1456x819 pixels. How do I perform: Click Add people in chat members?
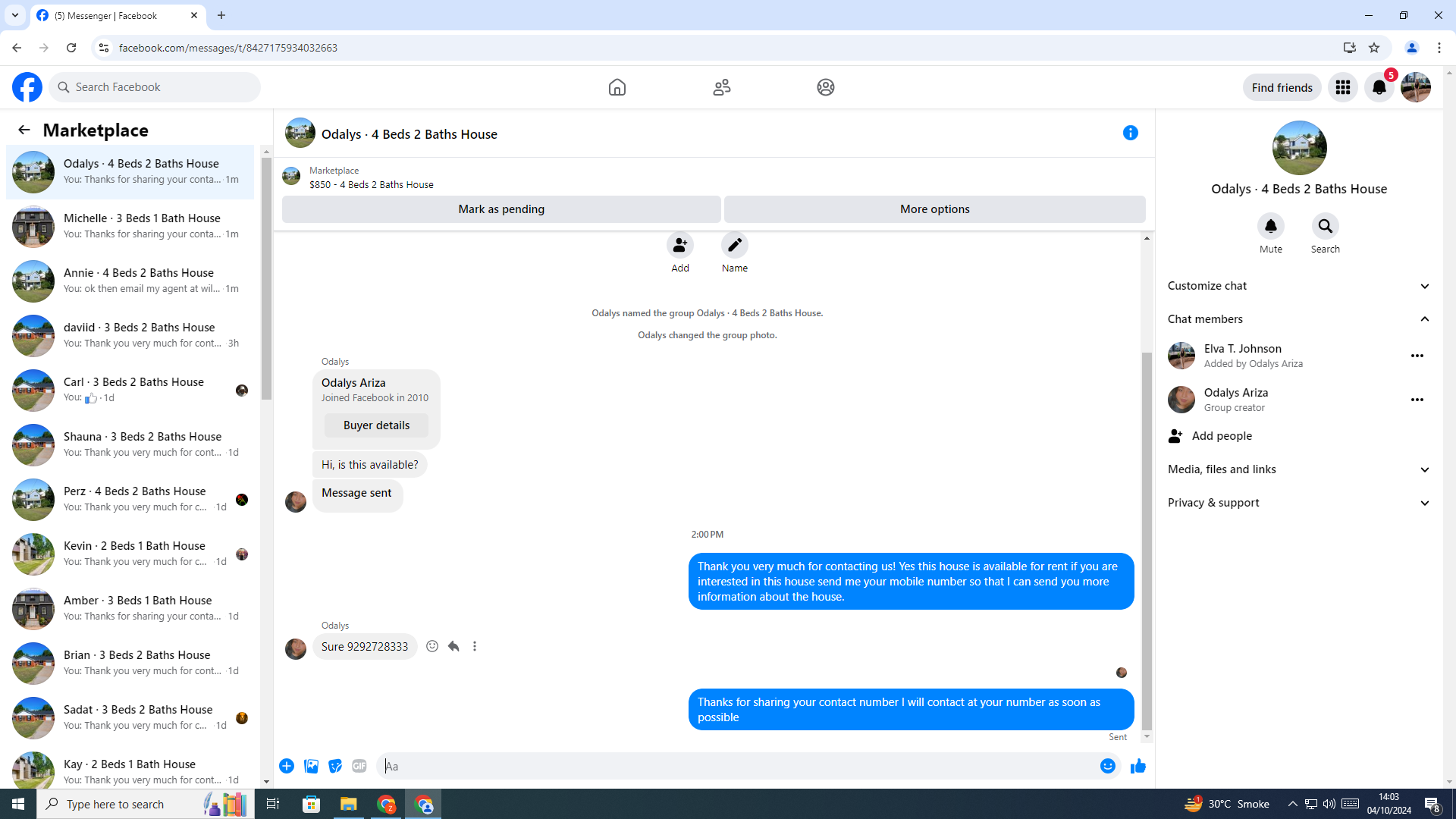[1300, 436]
